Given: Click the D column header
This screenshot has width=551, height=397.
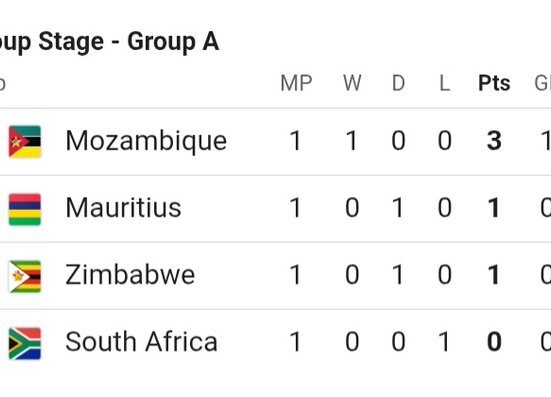Looking at the screenshot, I should pyautogui.click(x=398, y=83).
